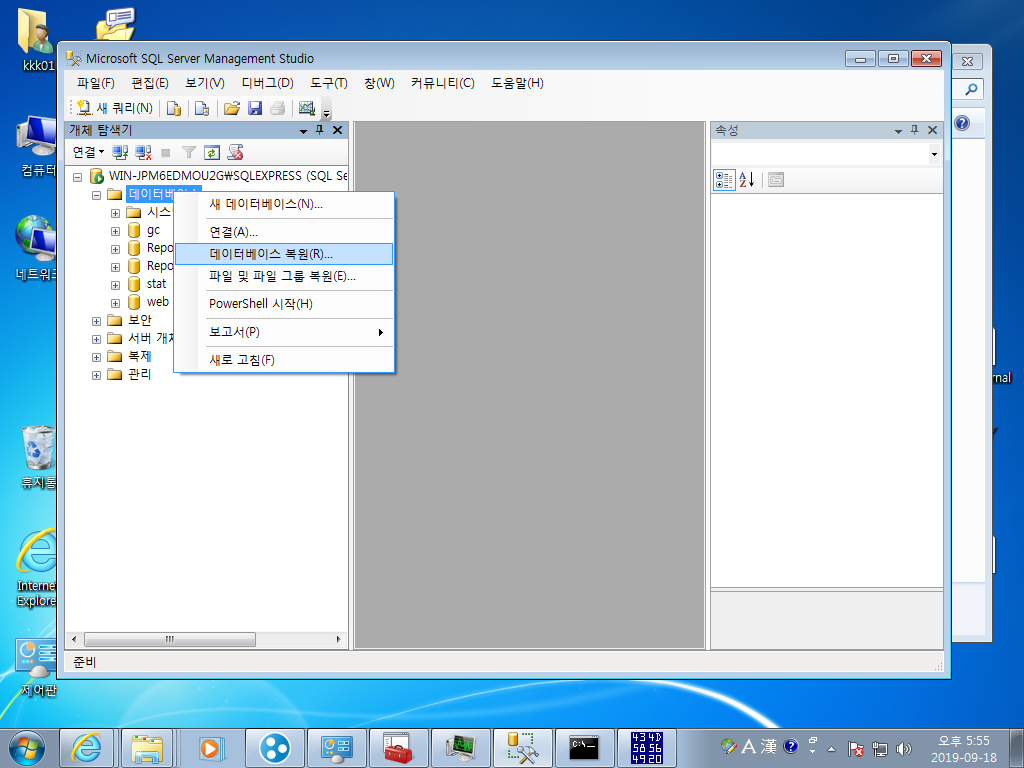Close the 개체 탐색기 panel

[338, 130]
